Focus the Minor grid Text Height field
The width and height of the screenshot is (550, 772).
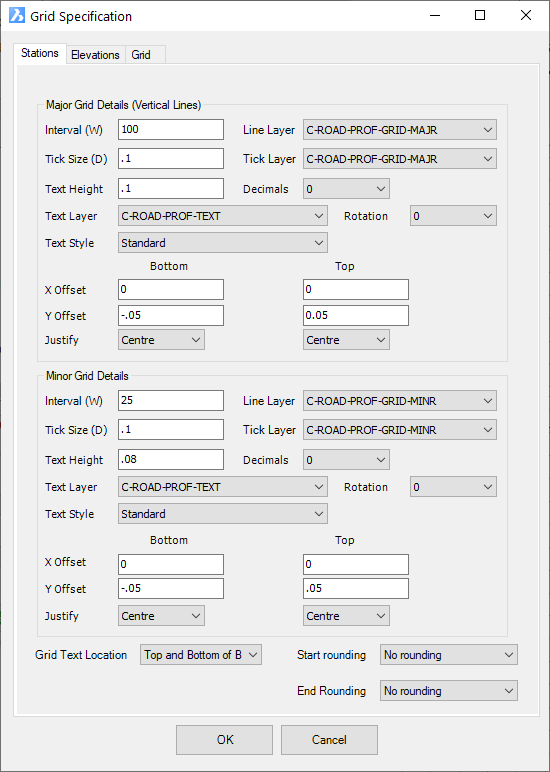click(171, 459)
